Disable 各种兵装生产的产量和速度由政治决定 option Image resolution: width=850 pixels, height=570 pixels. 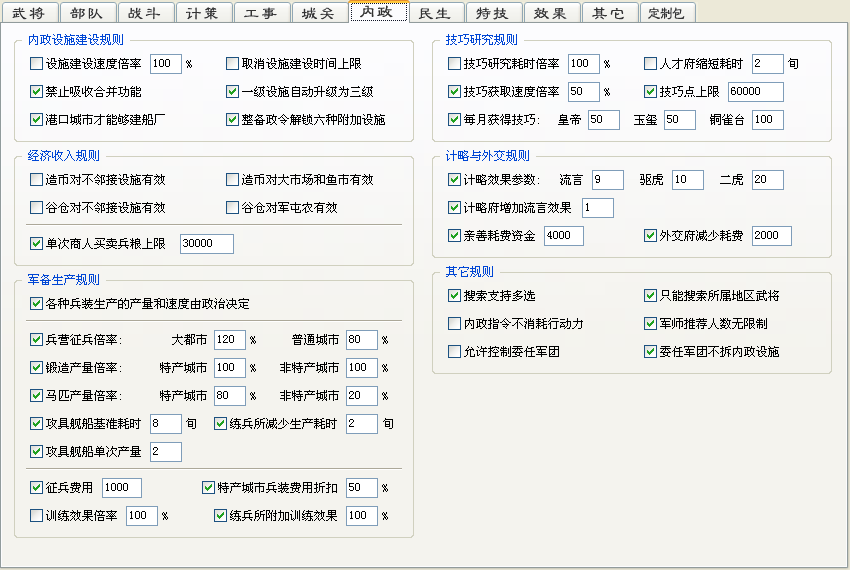click(x=37, y=303)
